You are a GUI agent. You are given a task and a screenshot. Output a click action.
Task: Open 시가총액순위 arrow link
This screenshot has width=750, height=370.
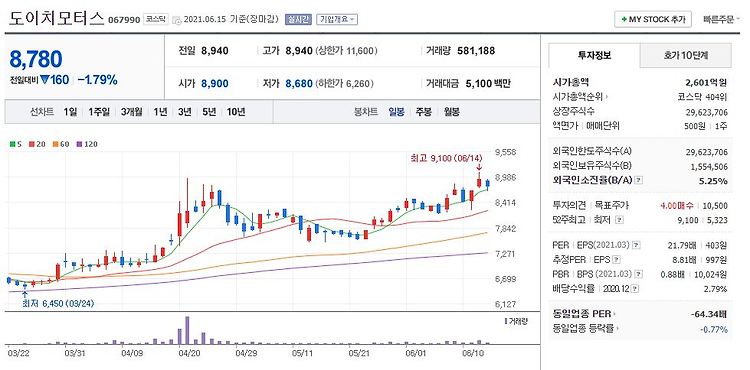point(607,98)
